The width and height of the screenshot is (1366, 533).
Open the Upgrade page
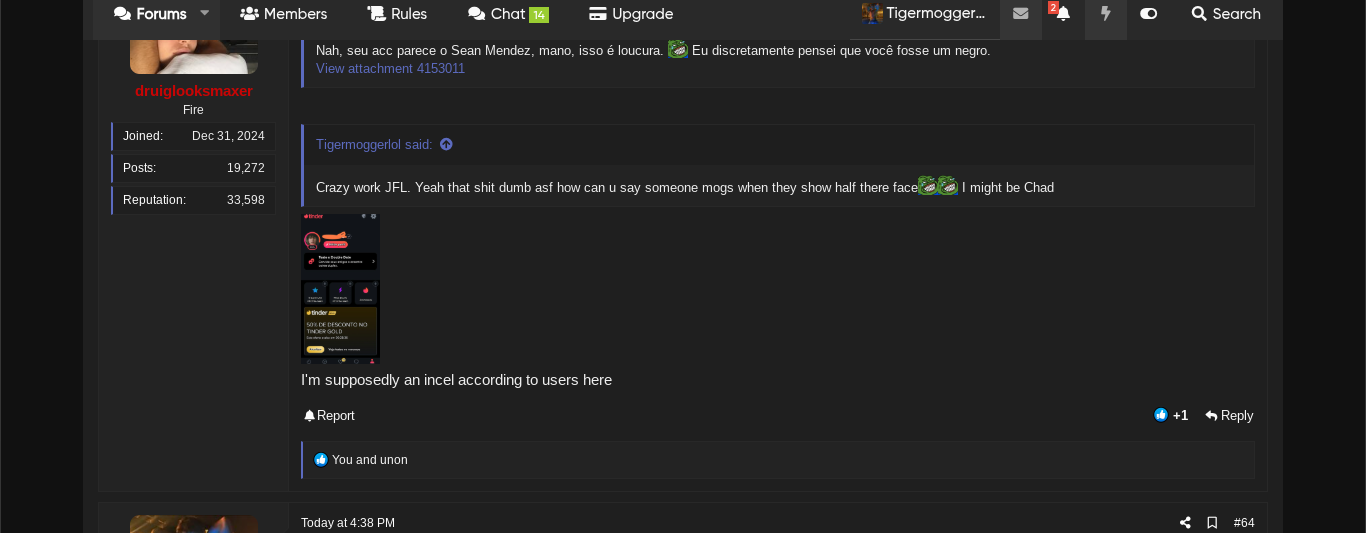point(631,14)
